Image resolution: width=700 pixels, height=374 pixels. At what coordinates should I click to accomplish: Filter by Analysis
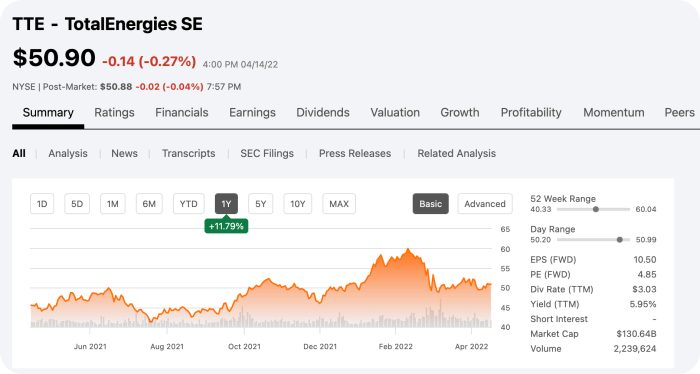[x=68, y=154]
